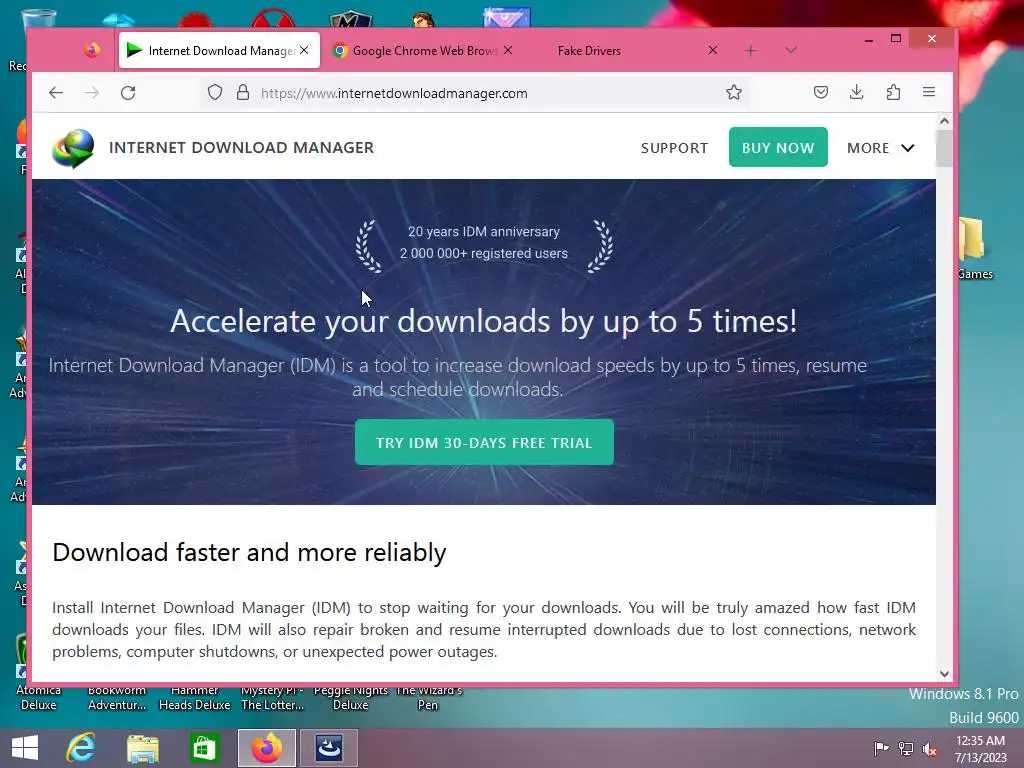1024x768 pixels.
Task: Launch Internet Explorer from the taskbar
Action: point(81,748)
